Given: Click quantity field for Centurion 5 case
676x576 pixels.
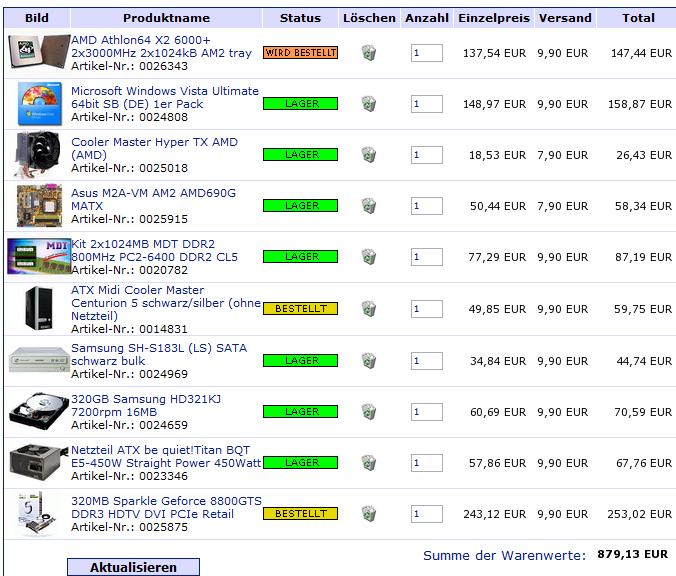Looking at the screenshot, I should pyautogui.click(x=427, y=309).
